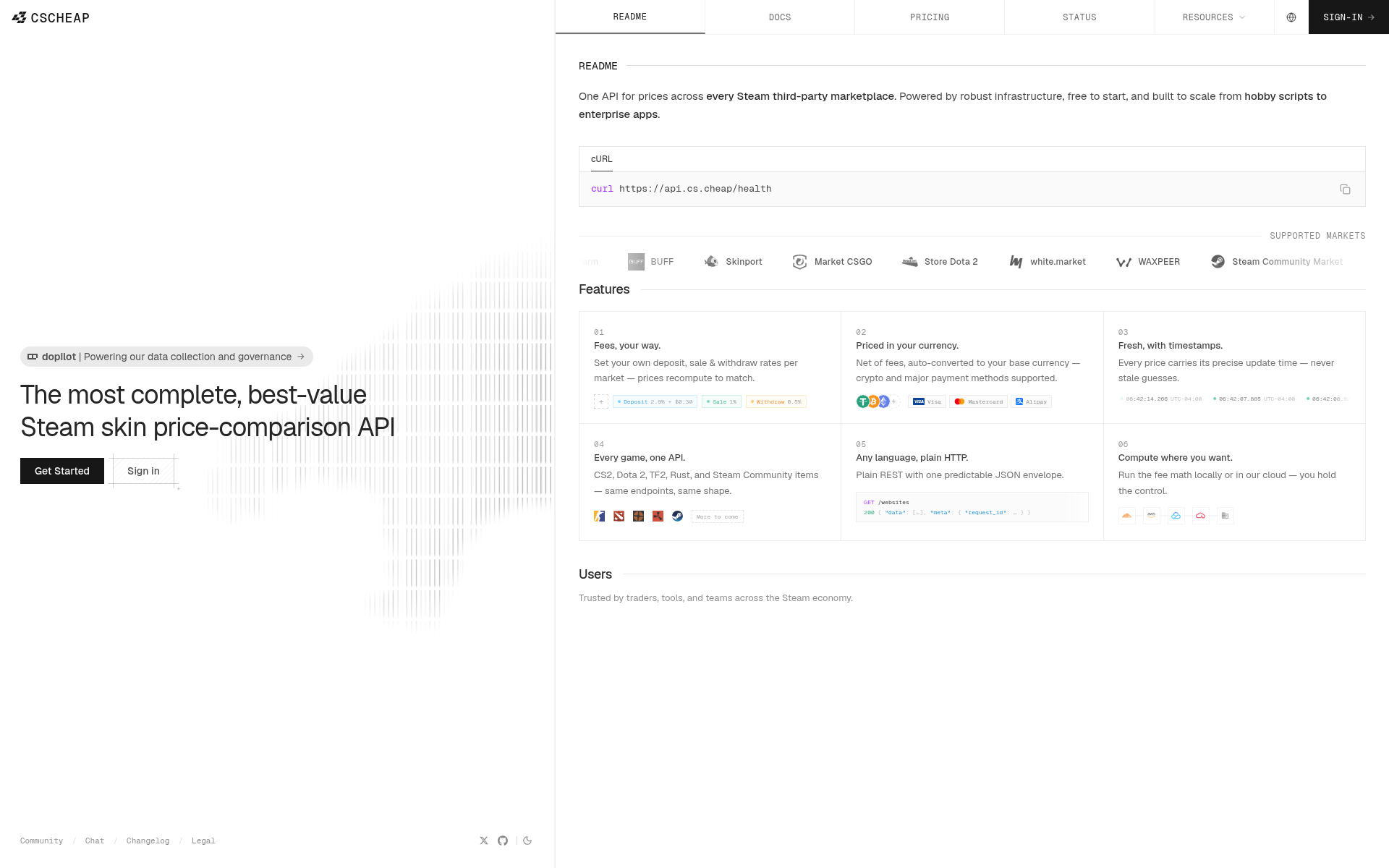Screen dimensions: 1389x868
Task: Click the plus box beside Deposit tag
Action: tap(601, 401)
